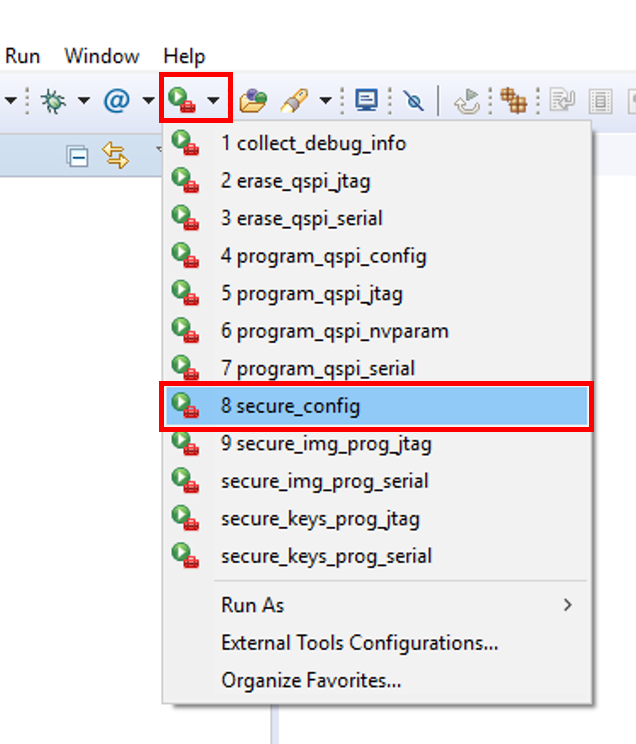Image resolution: width=636 pixels, height=744 pixels.
Task: Click the Collapse All icon
Action: 77,157
